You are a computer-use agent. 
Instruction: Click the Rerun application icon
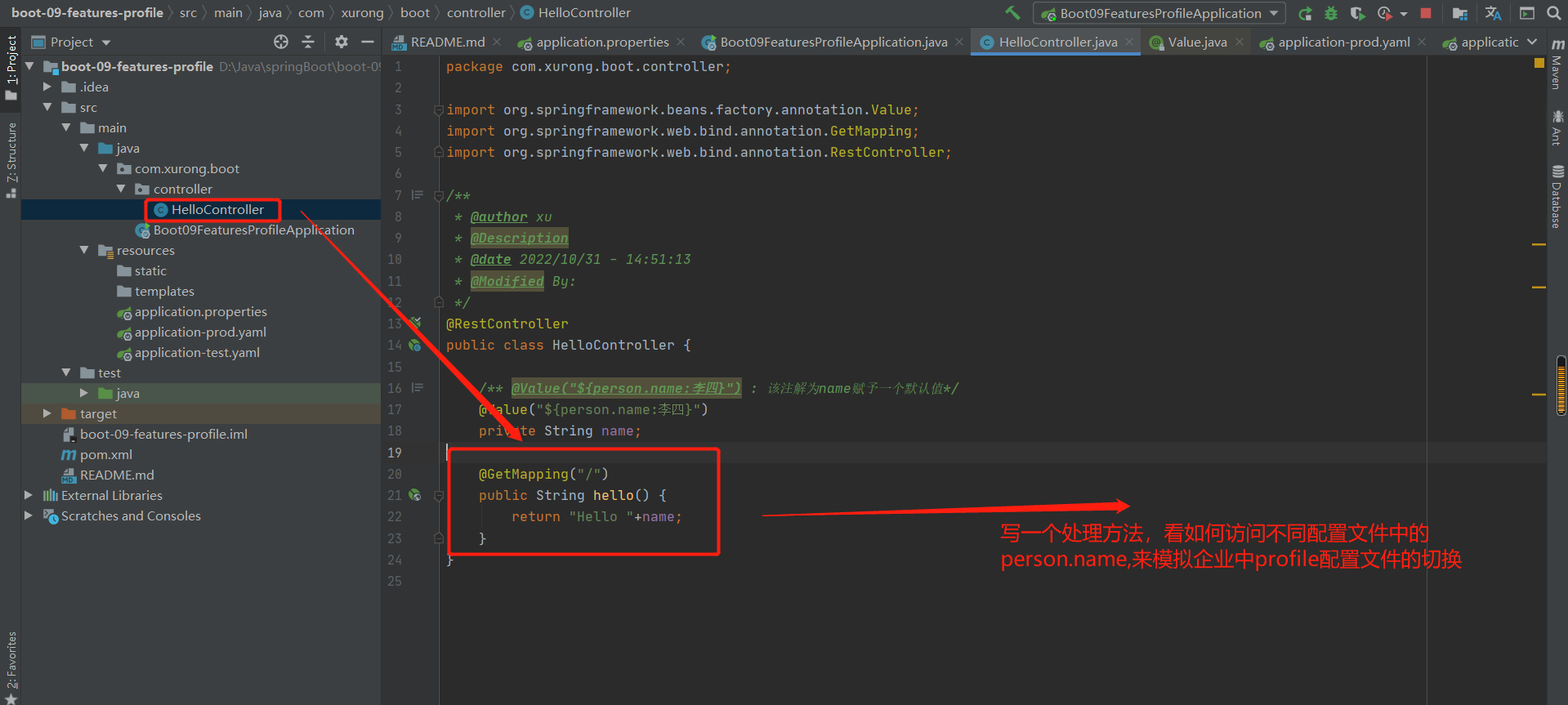pyautogui.click(x=1305, y=13)
